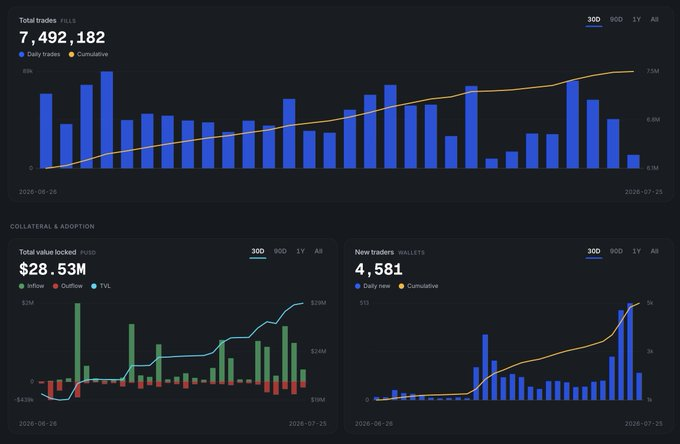680x444 pixels.
Task: Toggle Outflow legend series
Action: click(68, 286)
